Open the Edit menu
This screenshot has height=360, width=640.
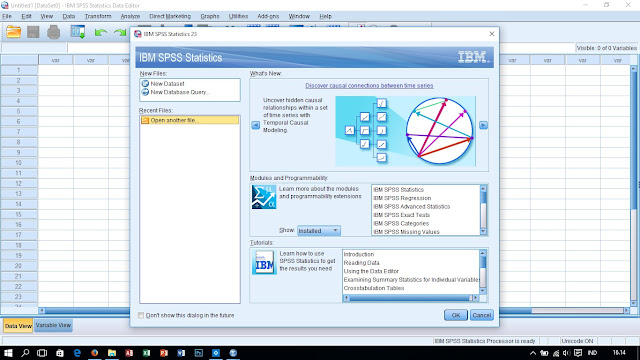[27, 16]
